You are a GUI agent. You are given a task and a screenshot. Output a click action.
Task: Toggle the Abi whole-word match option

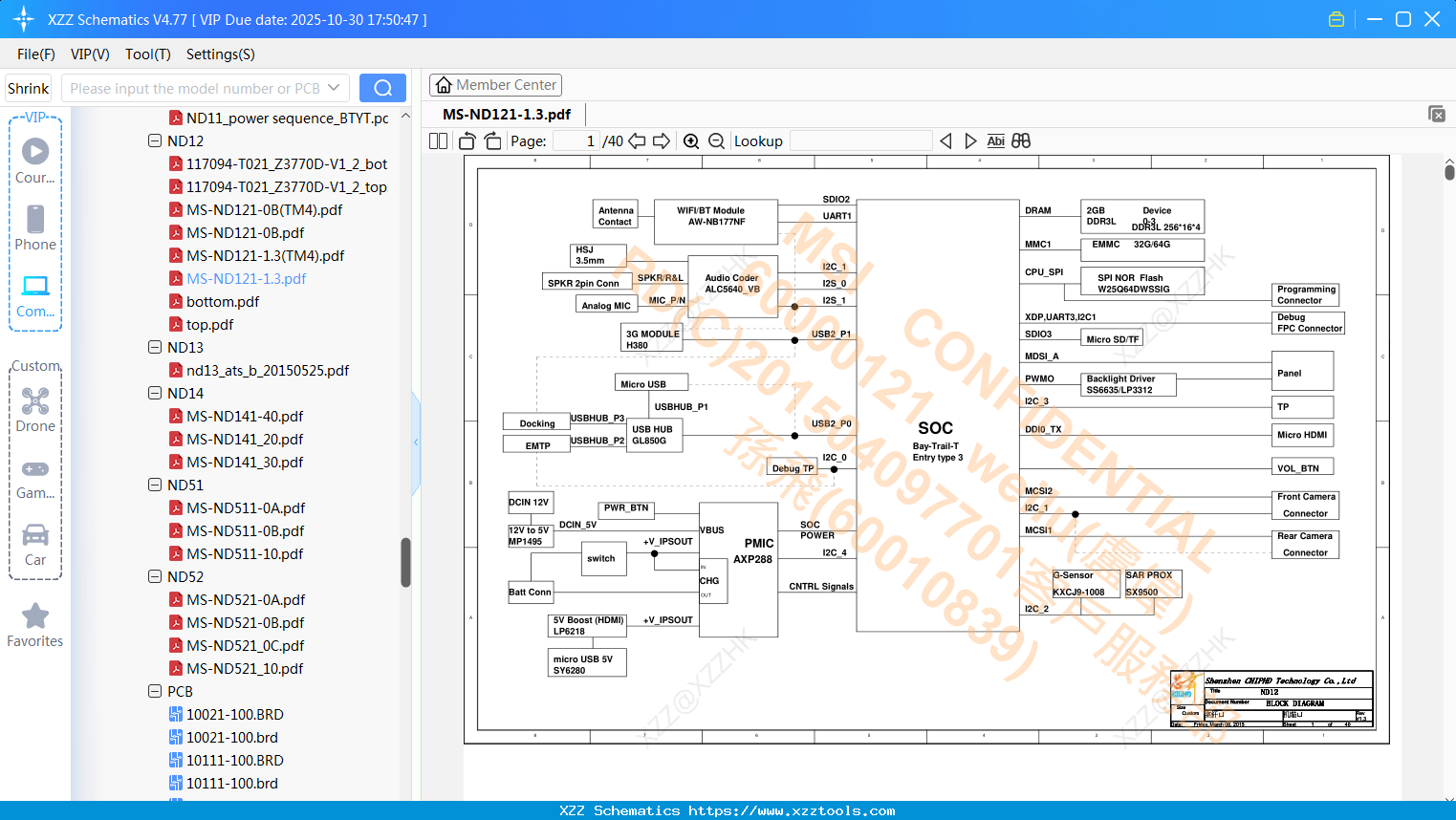coord(995,141)
